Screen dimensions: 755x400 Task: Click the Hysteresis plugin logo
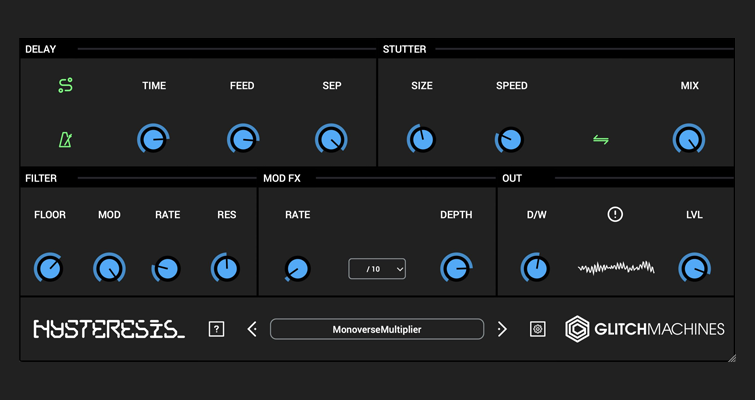109,329
